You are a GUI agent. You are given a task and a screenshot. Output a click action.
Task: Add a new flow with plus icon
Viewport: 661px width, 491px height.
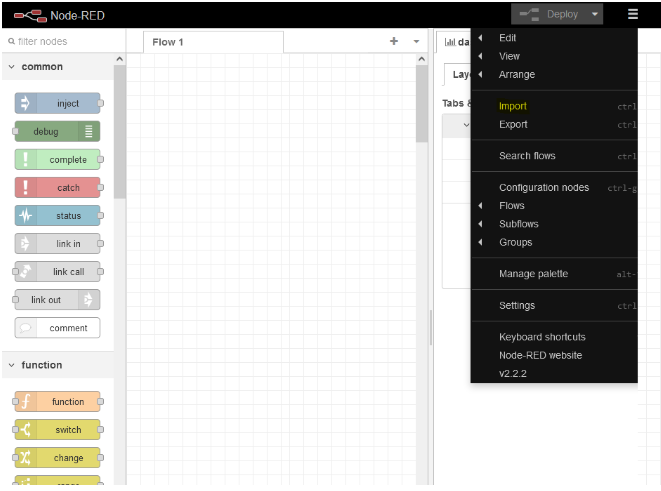tap(394, 41)
